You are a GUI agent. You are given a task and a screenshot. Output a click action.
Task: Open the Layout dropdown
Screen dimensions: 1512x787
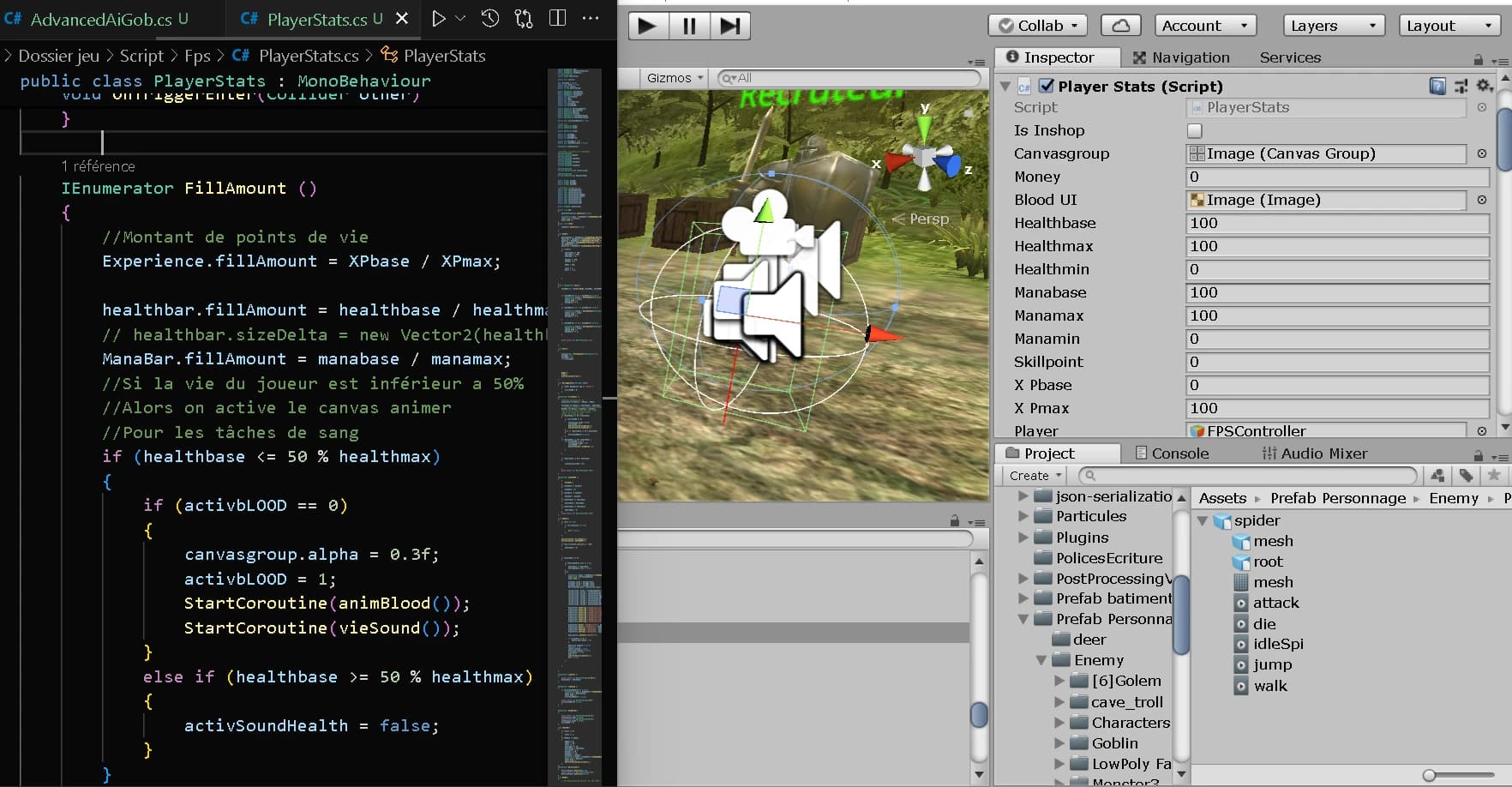tap(1450, 26)
